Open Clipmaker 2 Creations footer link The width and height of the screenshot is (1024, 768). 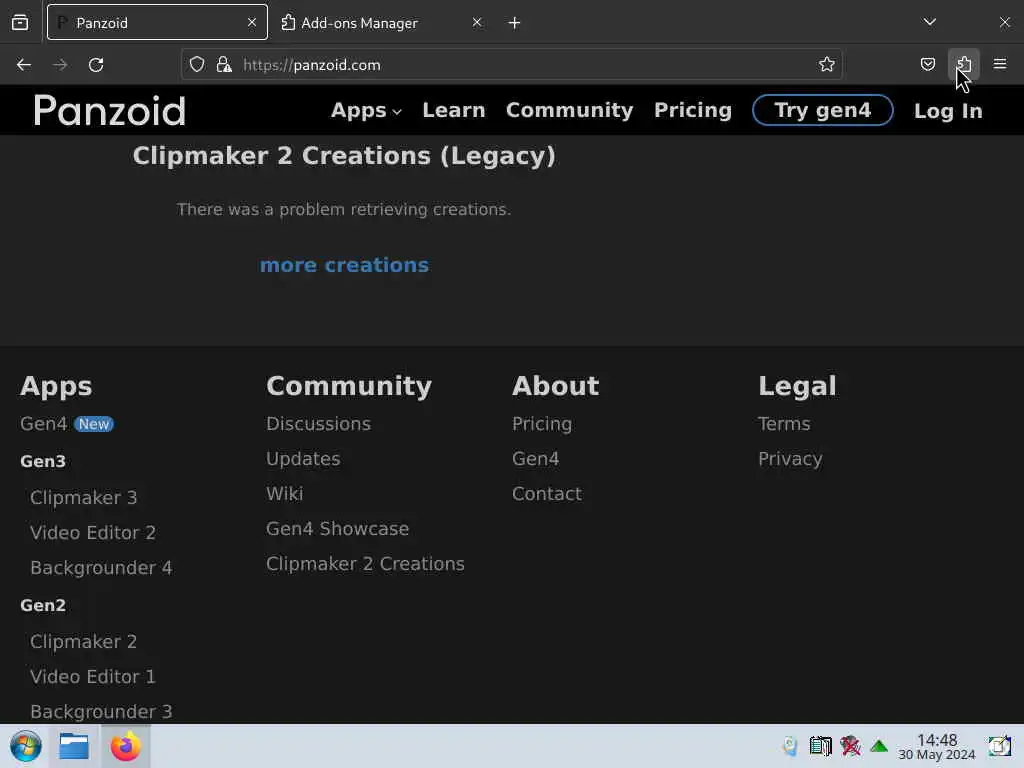365,564
